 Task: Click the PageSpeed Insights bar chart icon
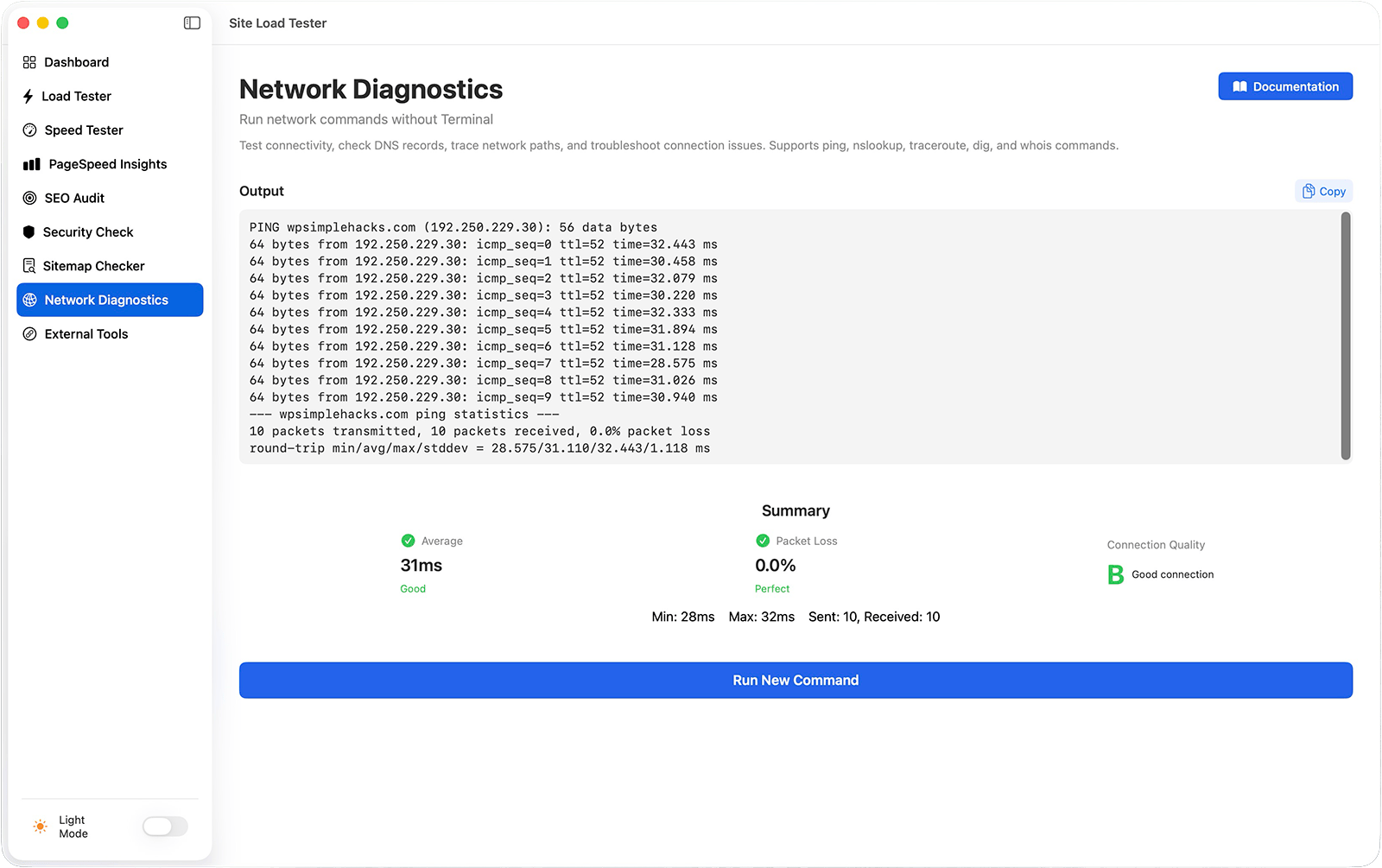click(29, 163)
